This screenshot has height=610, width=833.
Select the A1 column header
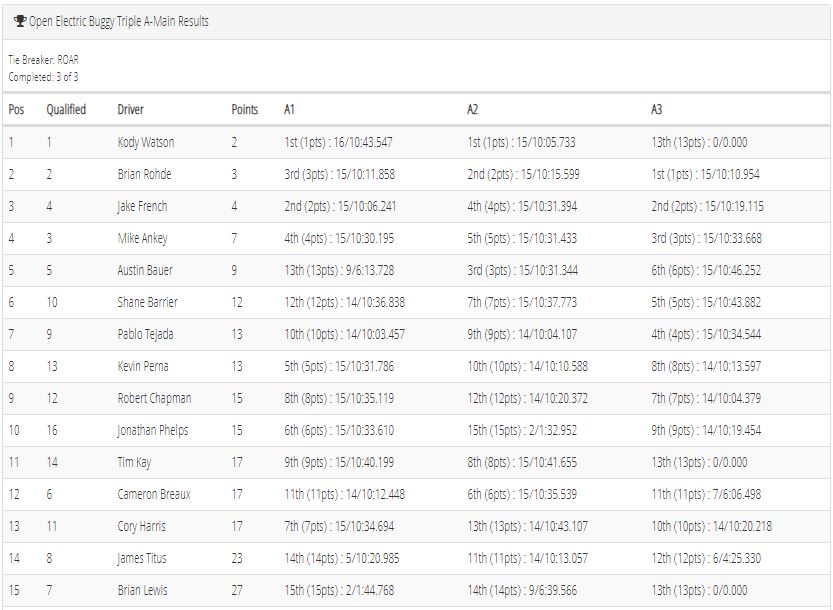click(289, 109)
